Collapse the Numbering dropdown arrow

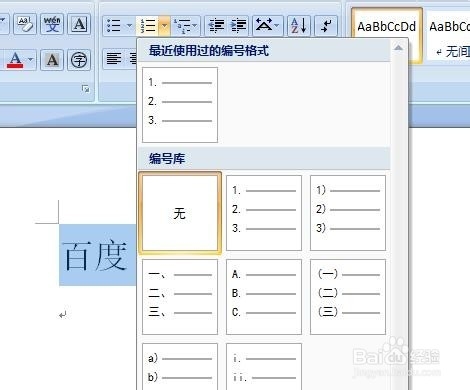point(165,25)
